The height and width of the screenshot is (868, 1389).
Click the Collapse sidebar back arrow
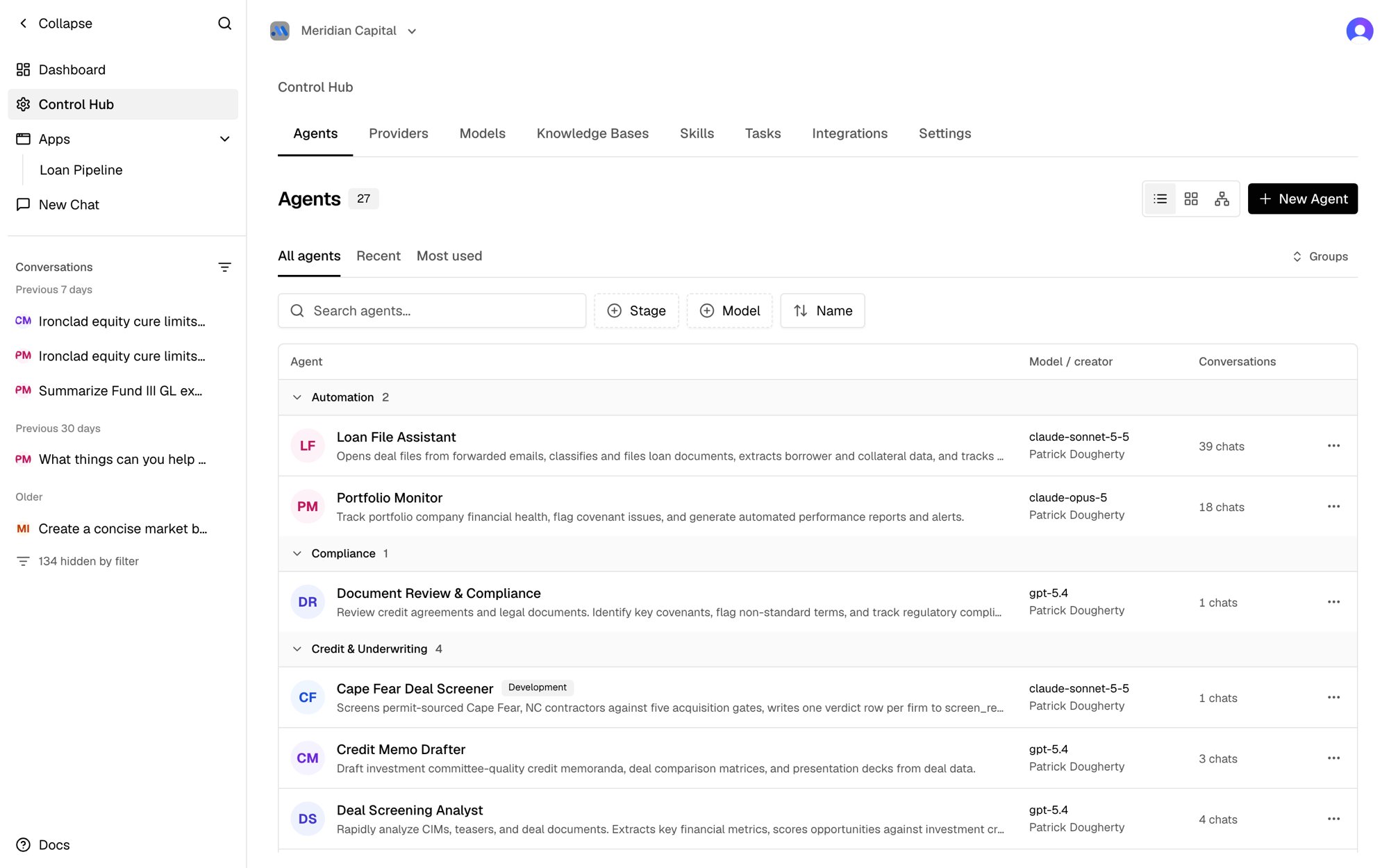24,24
